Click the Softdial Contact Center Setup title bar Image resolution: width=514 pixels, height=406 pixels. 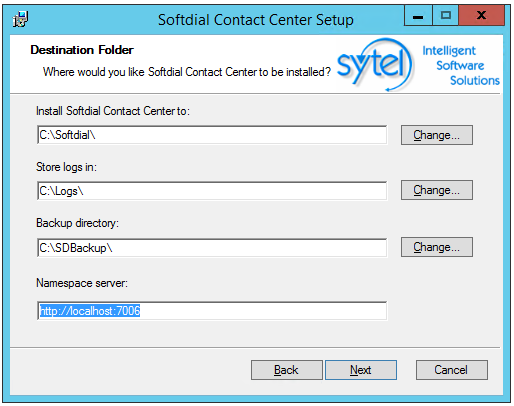255,20
